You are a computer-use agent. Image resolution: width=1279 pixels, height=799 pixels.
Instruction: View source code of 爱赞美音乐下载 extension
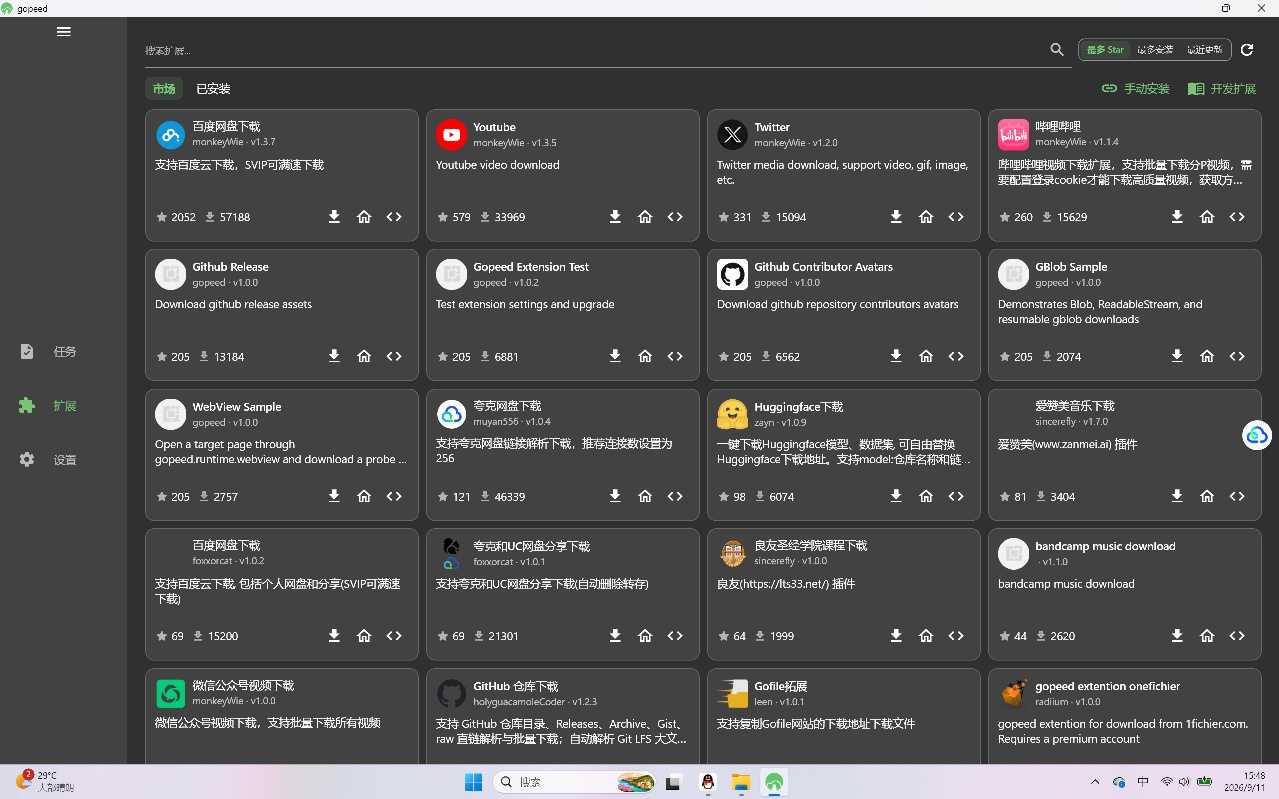[1237, 496]
